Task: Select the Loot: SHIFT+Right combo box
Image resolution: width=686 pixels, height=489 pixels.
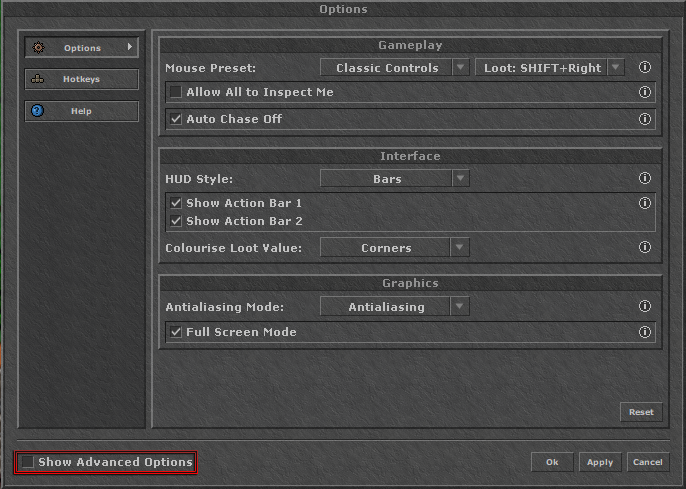Action: point(550,67)
